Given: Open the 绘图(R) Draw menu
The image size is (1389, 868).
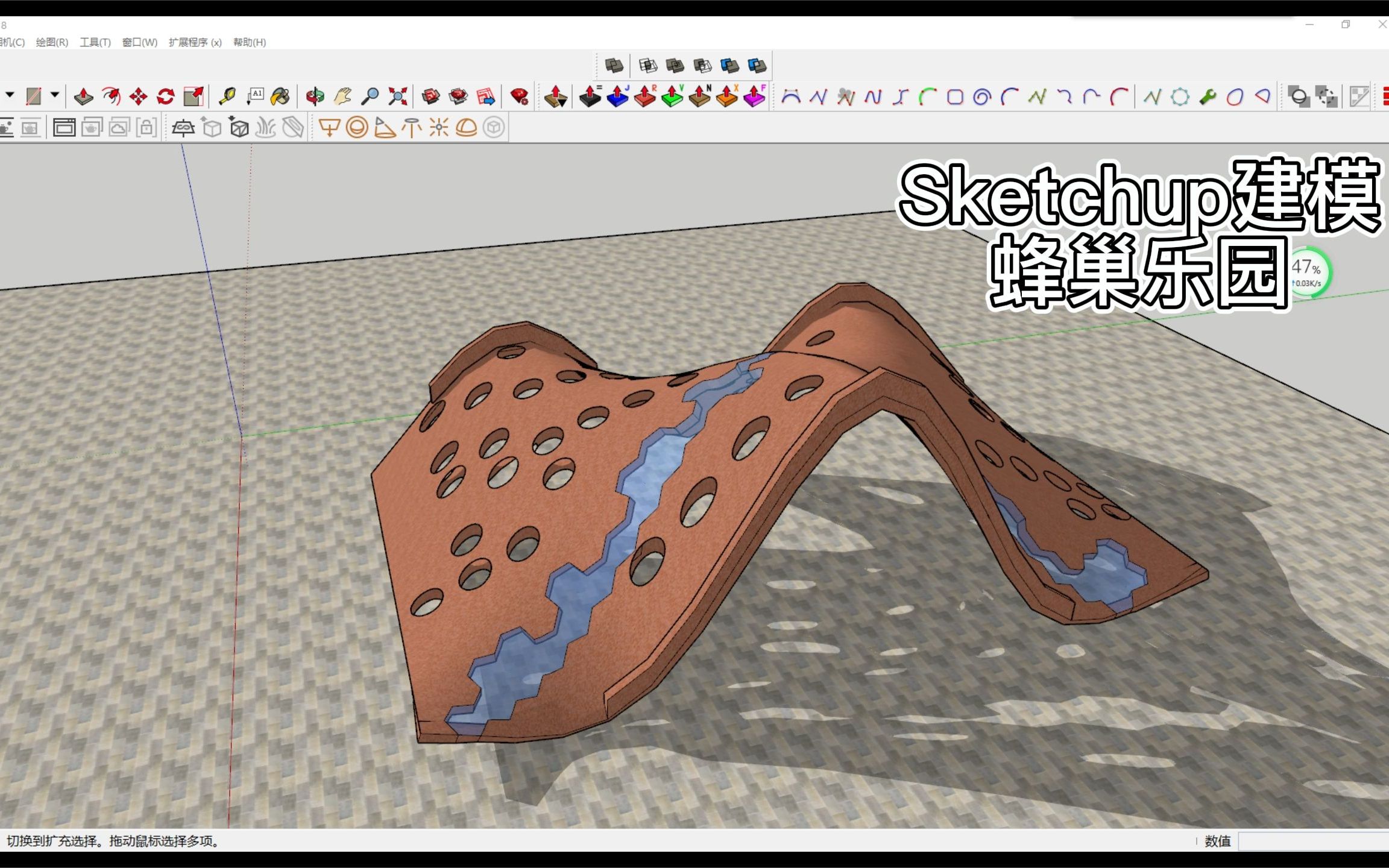Looking at the screenshot, I should click(52, 42).
